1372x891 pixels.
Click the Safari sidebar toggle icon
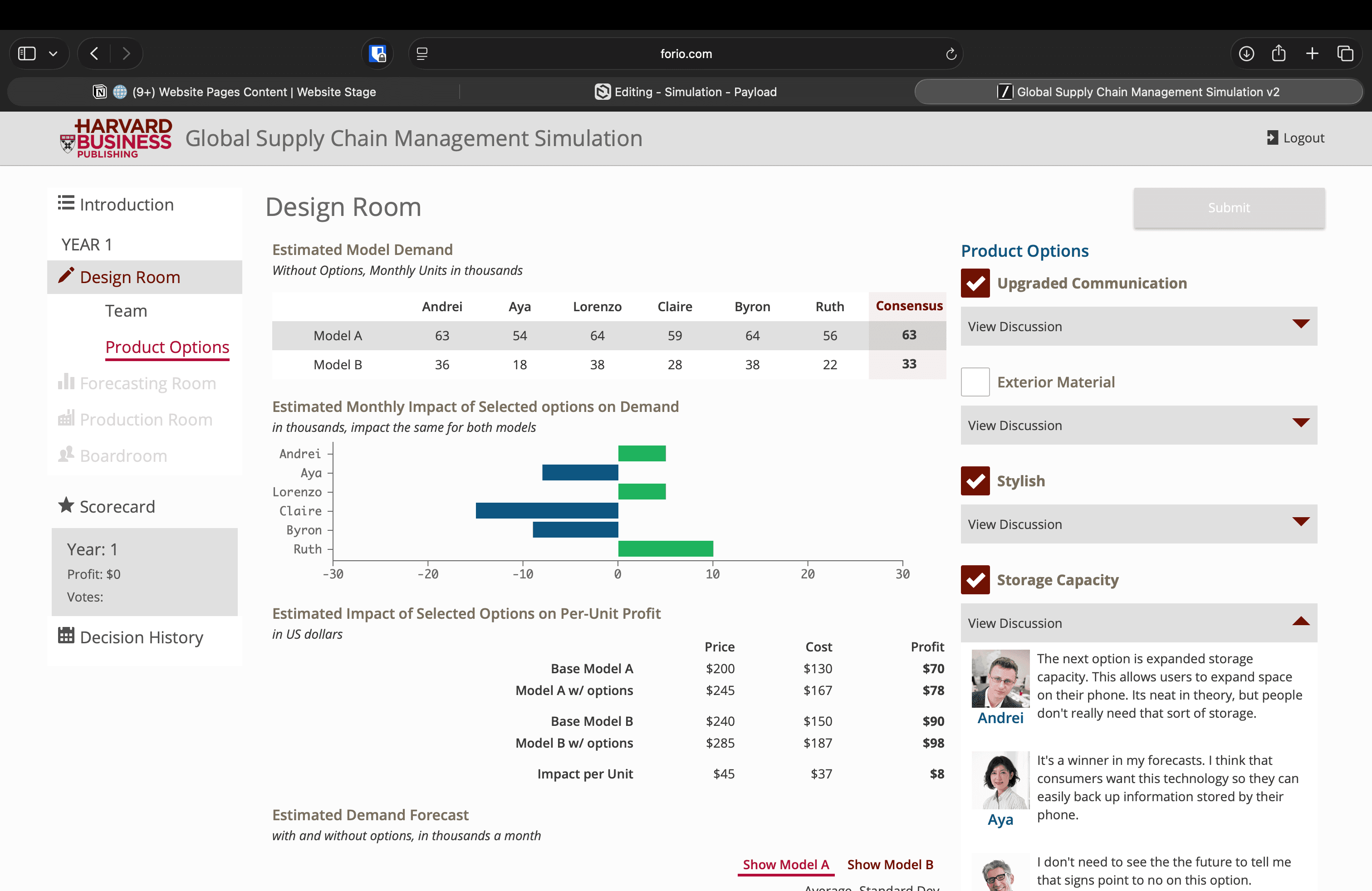click(x=27, y=54)
